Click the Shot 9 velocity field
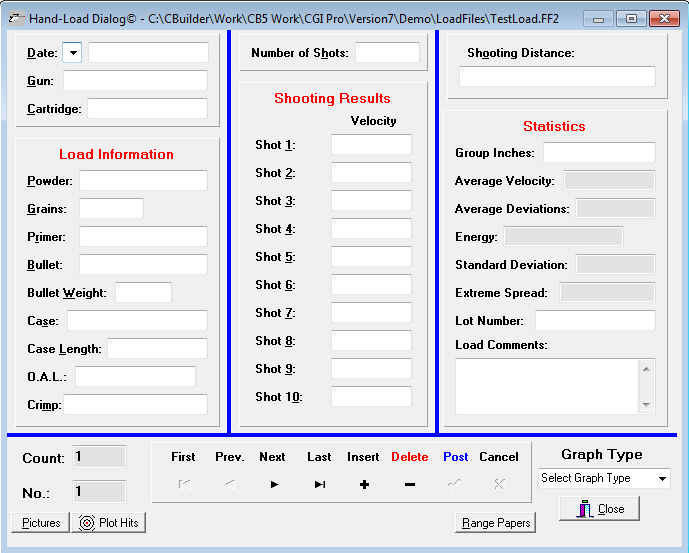The width and height of the screenshot is (689, 553). [x=371, y=368]
